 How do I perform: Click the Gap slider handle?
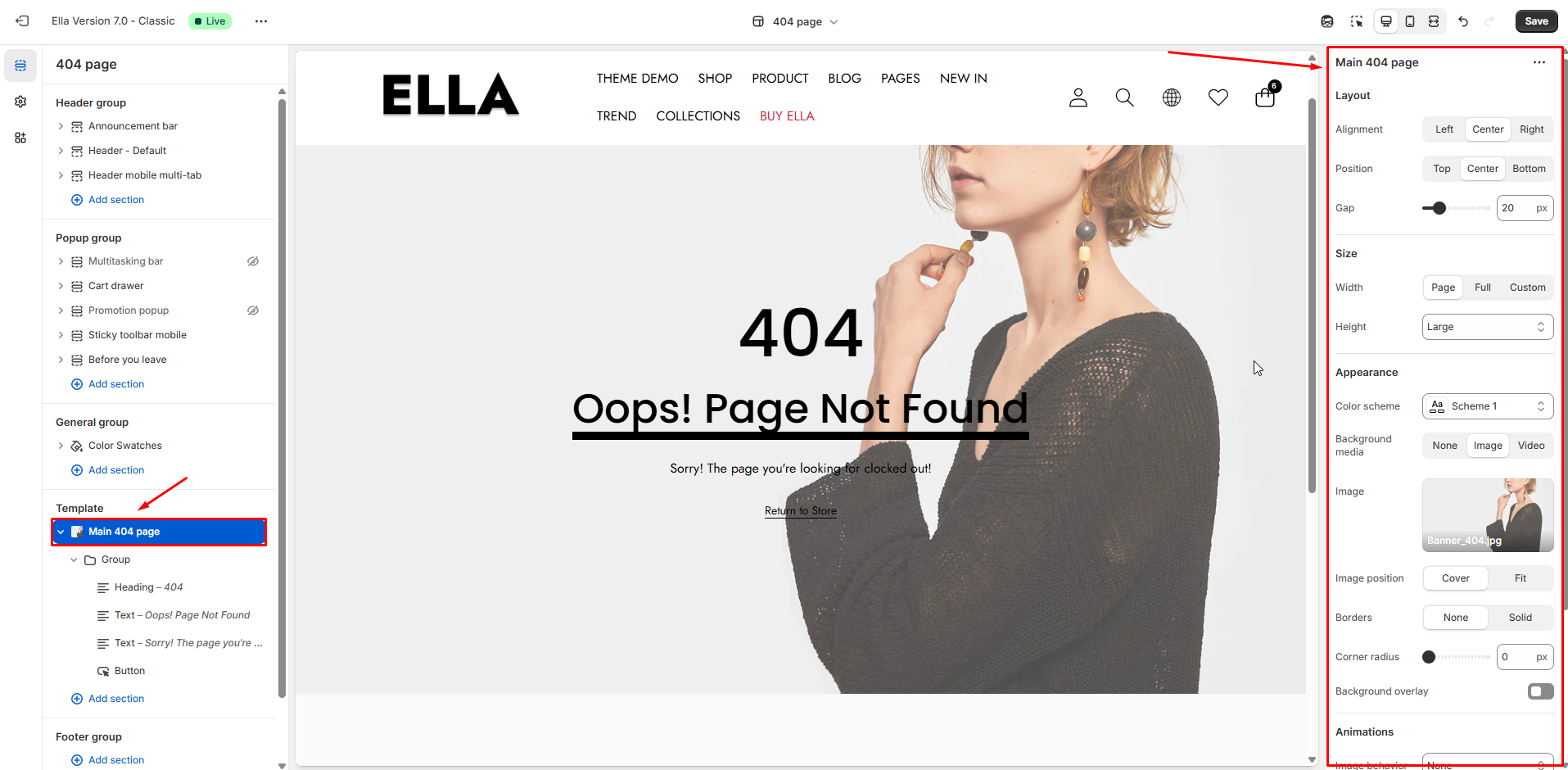point(1439,208)
